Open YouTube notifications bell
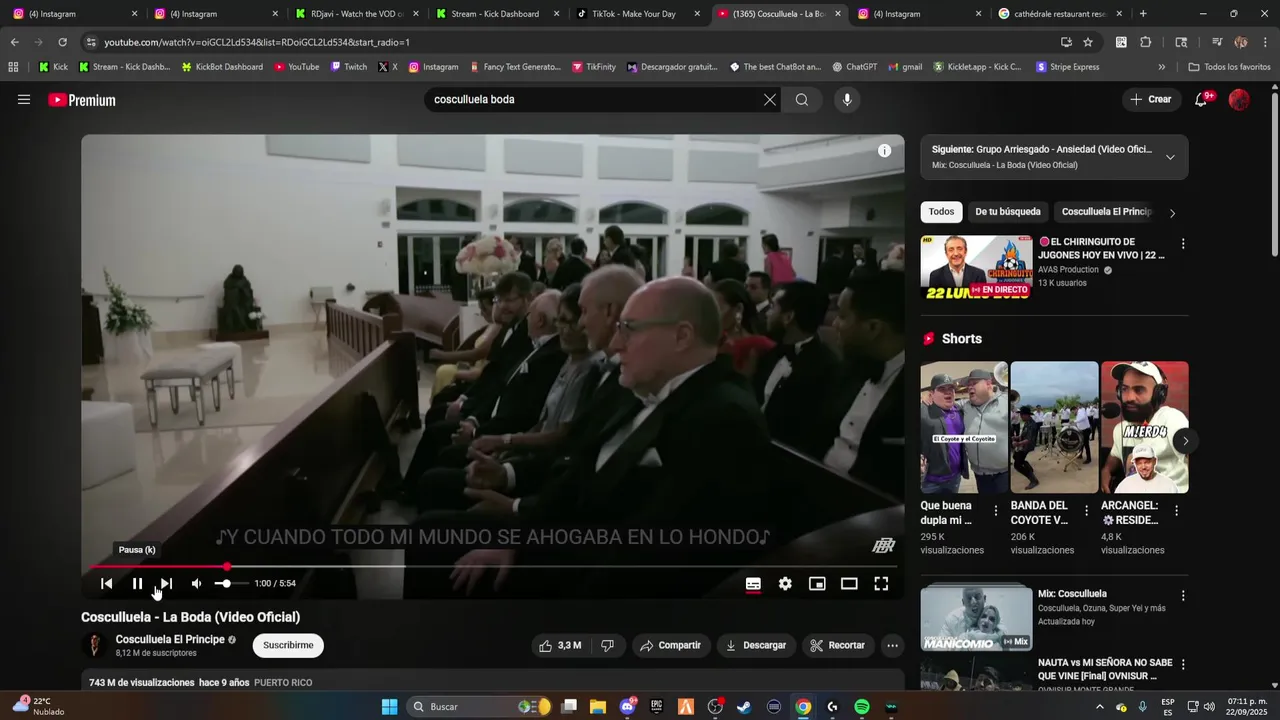1280x720 pixels. (x=1202, y=100)
